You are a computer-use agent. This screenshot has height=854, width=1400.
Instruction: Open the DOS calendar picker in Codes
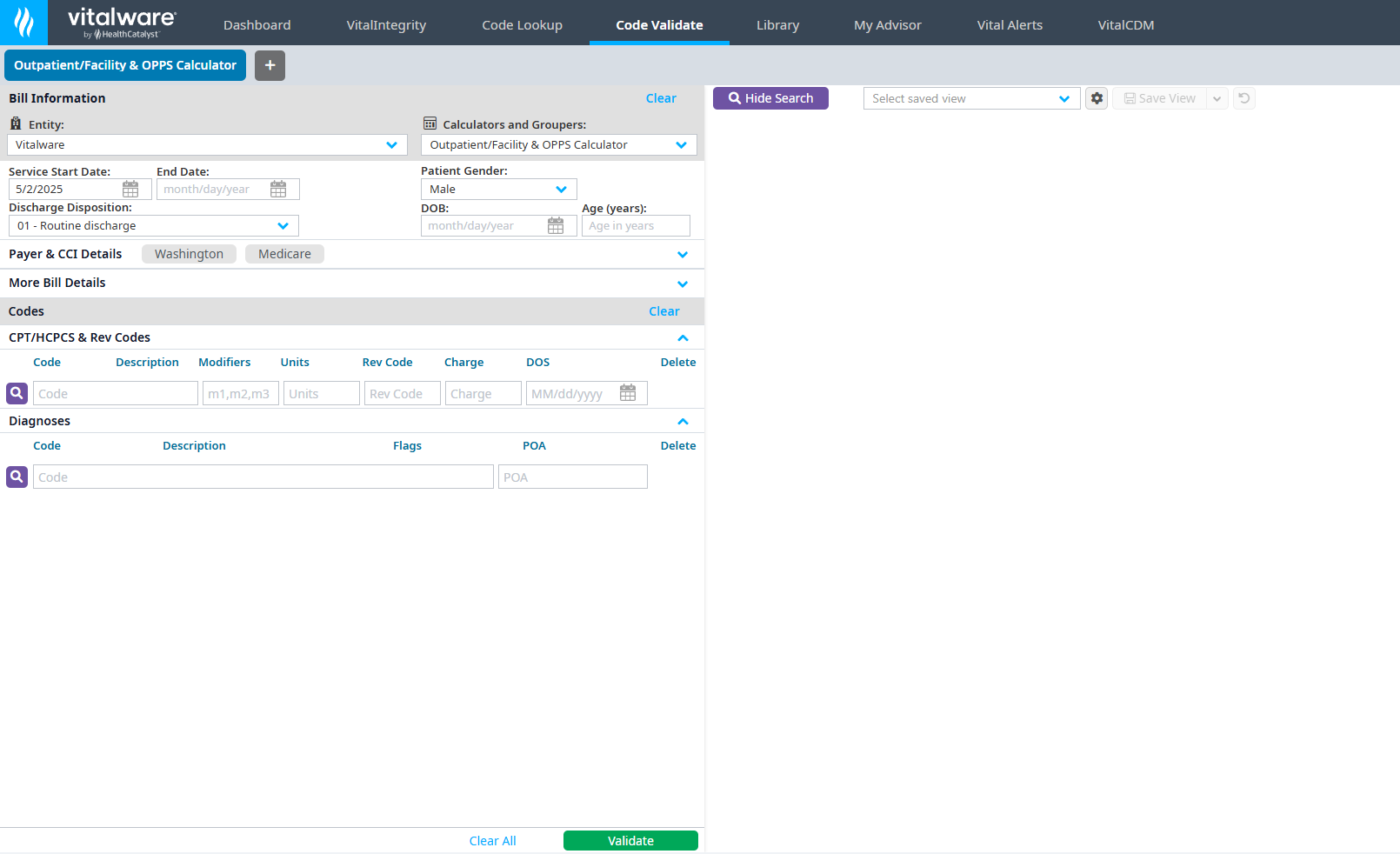point(628,394)
